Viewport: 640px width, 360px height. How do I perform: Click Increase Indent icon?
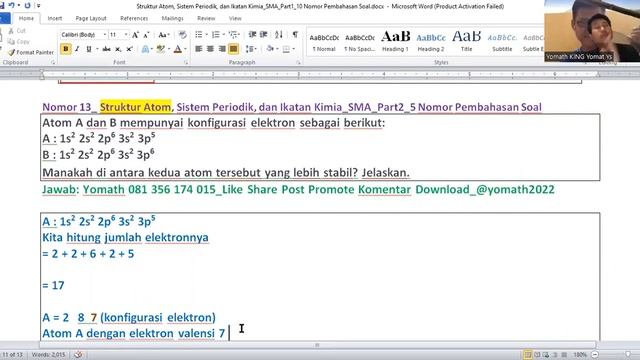point(264,35)
